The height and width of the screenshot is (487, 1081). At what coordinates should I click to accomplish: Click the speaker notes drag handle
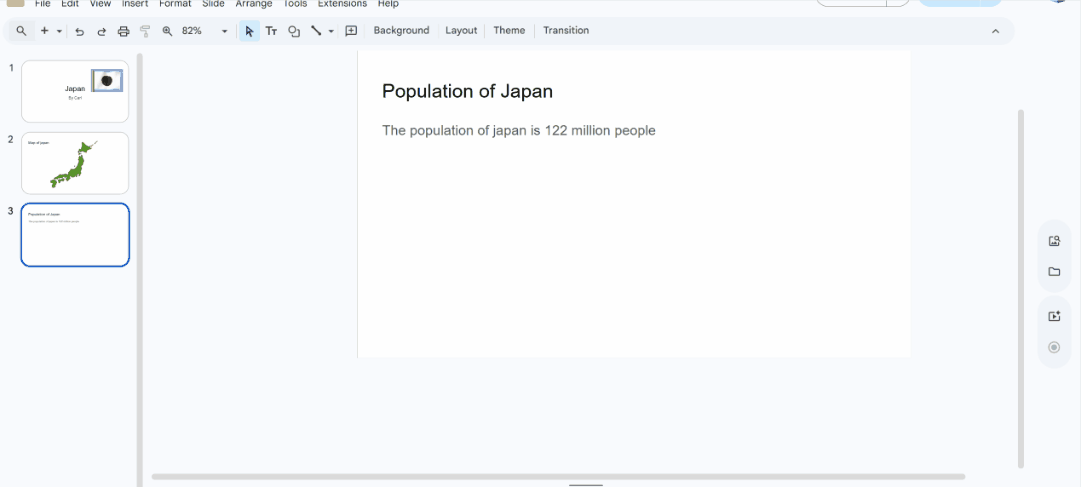click(x=586, y=485)
